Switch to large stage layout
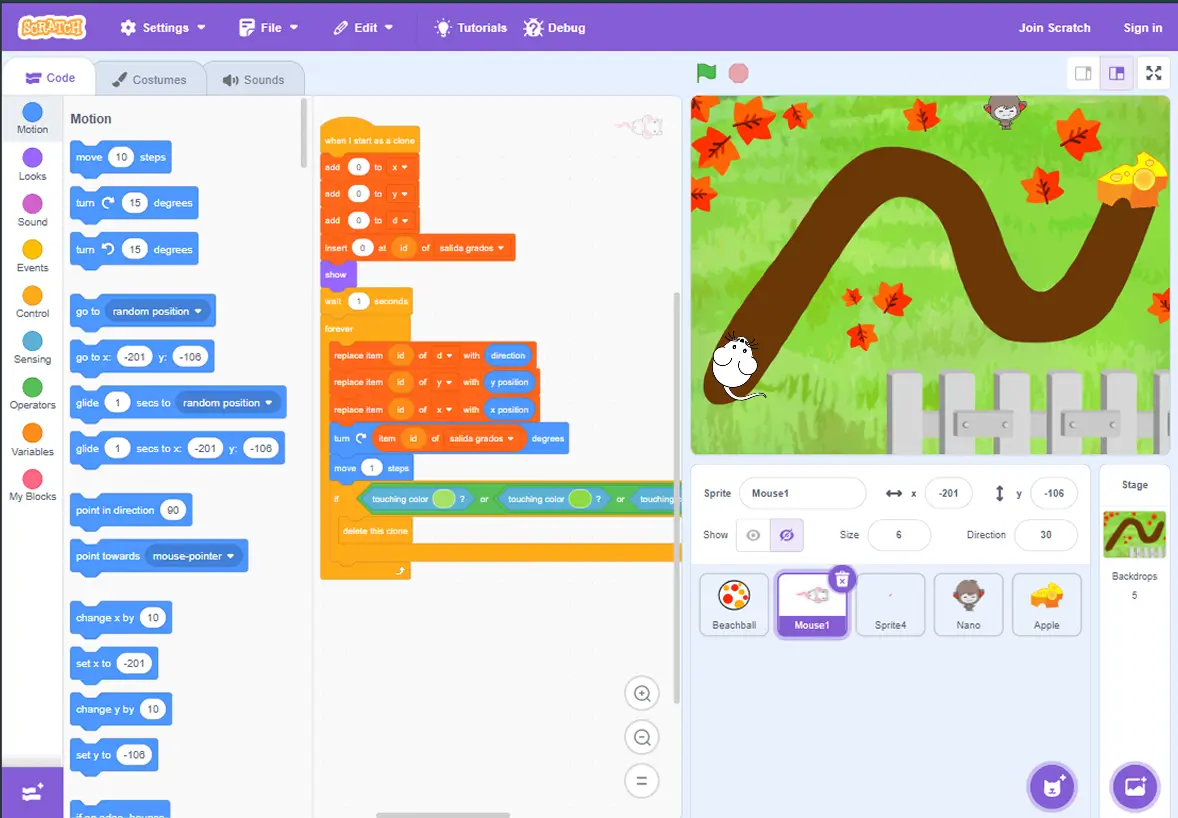This screenshot has height=818, width=1178. 1116,73
